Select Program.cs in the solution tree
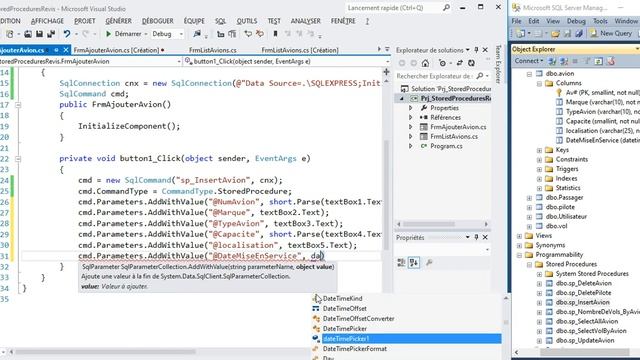Image resolution: width=640 pixels, height=360 pixels. pos(446,146)
